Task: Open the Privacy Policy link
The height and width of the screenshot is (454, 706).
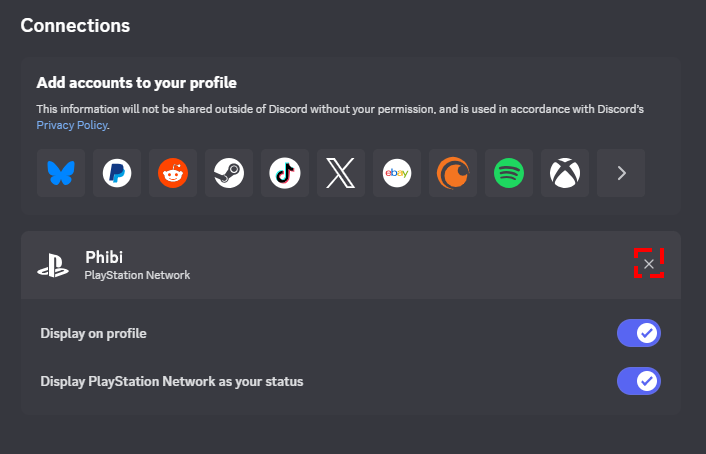Action: (x=71, y=126)
